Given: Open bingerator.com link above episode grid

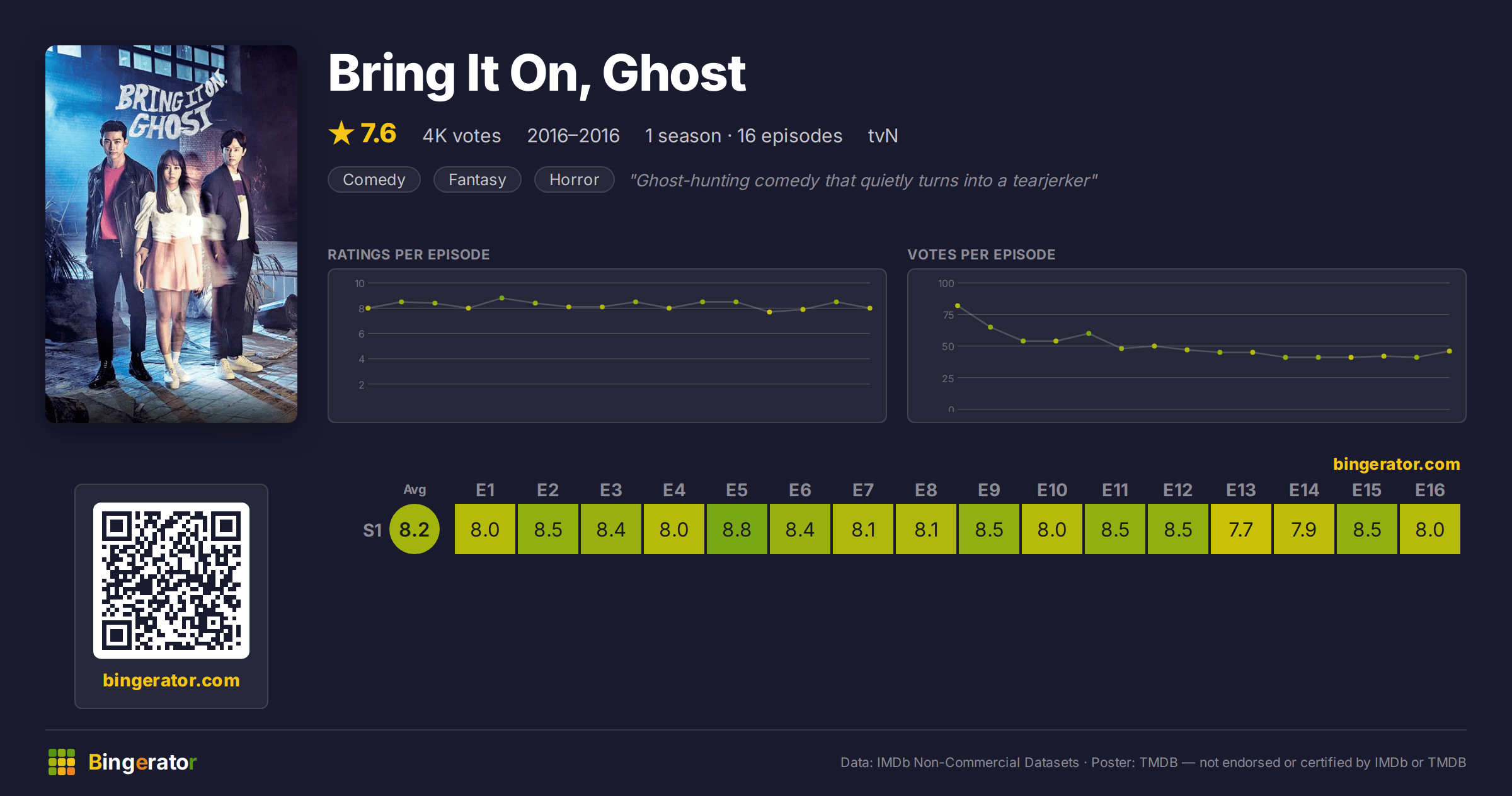Looking at the screenshot, I should pos(1396,464).
